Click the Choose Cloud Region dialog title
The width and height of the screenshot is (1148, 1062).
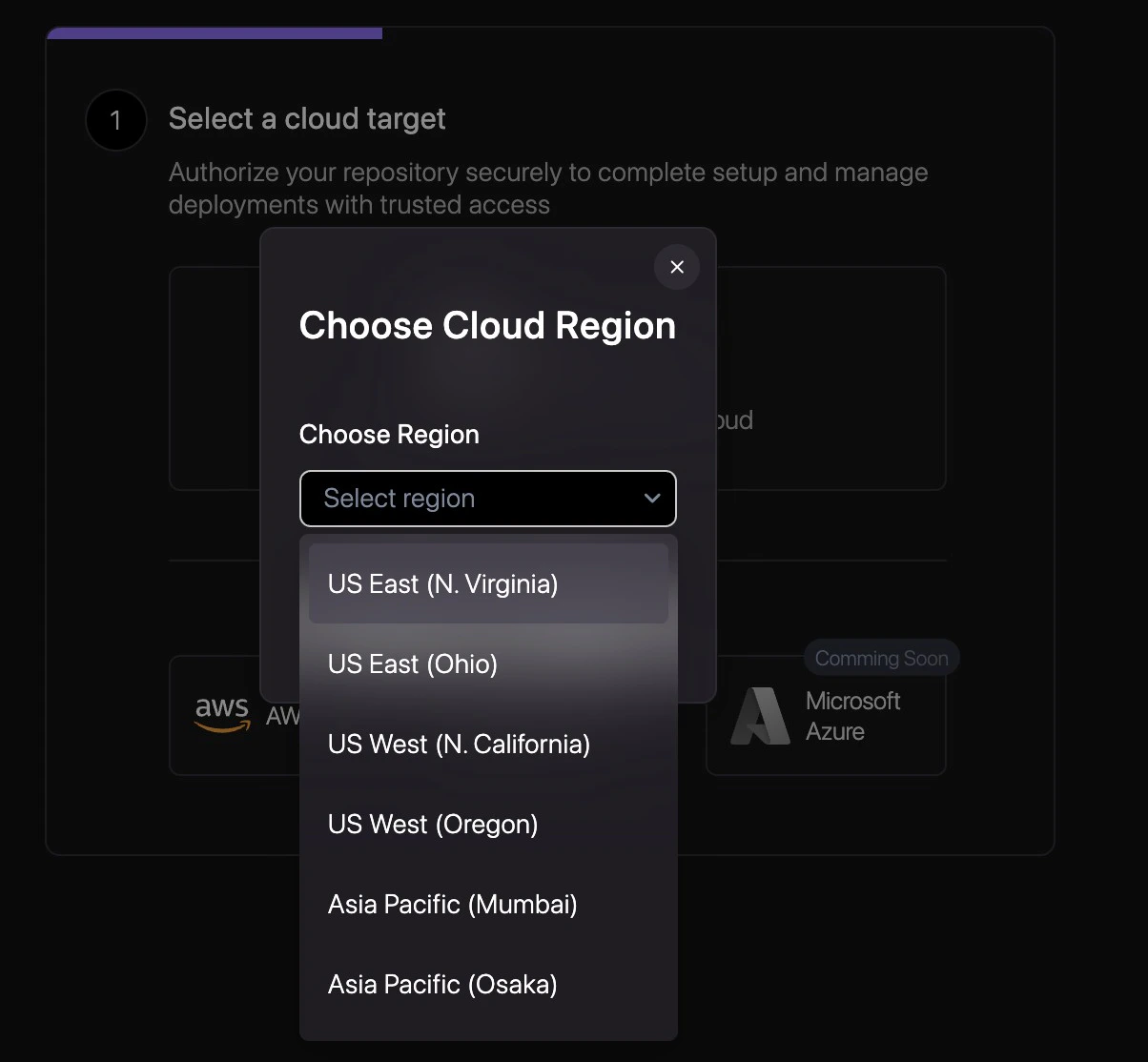[x=487, y=325]
